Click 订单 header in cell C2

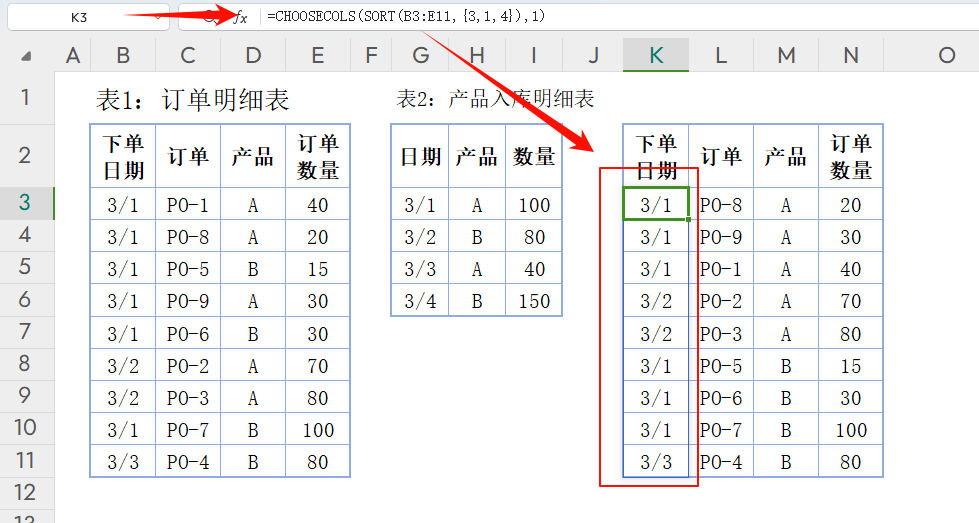[x=188, y=156]
